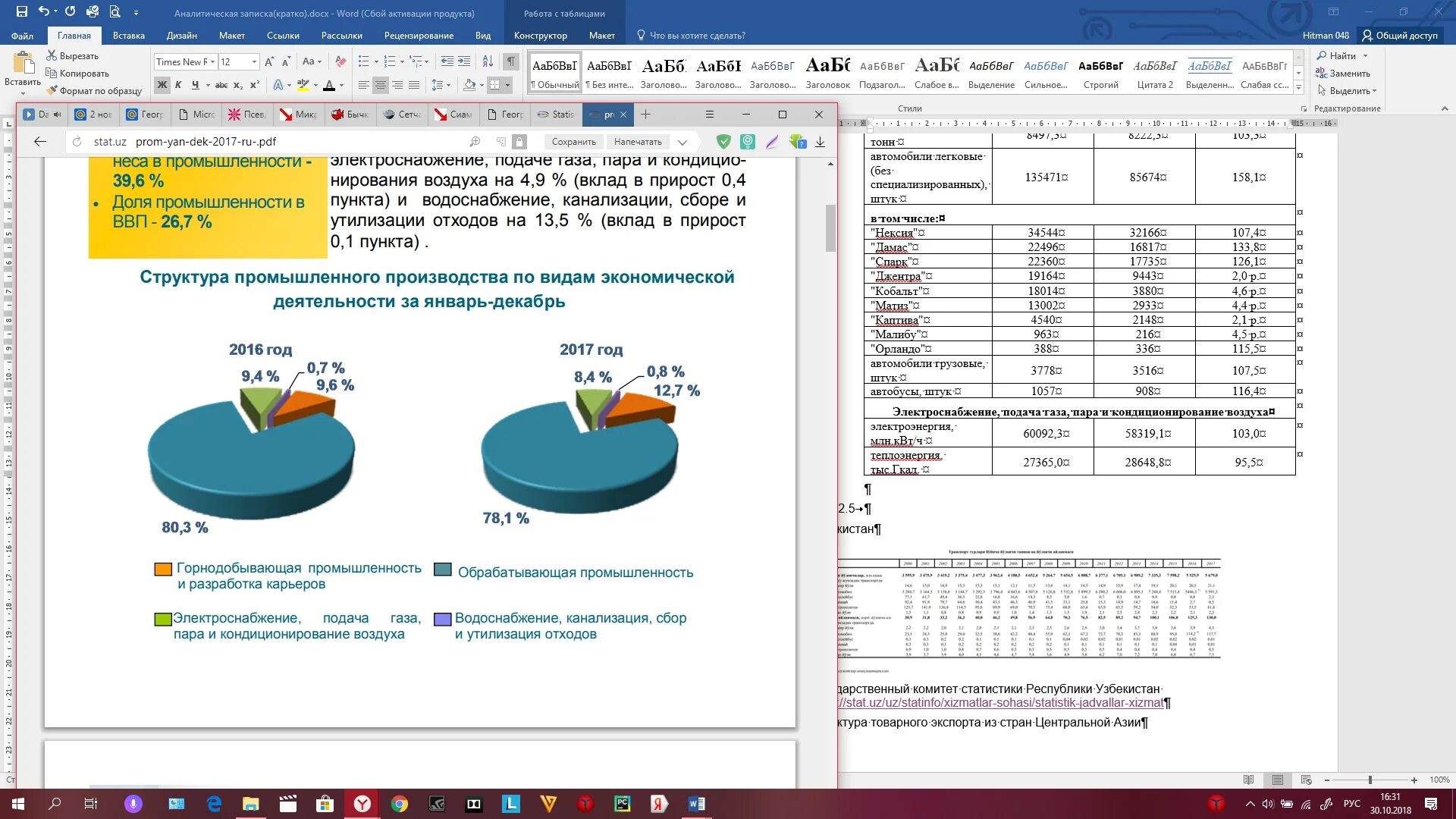
Task: Click the Format Painter brush icon
Action: [52, 91]
